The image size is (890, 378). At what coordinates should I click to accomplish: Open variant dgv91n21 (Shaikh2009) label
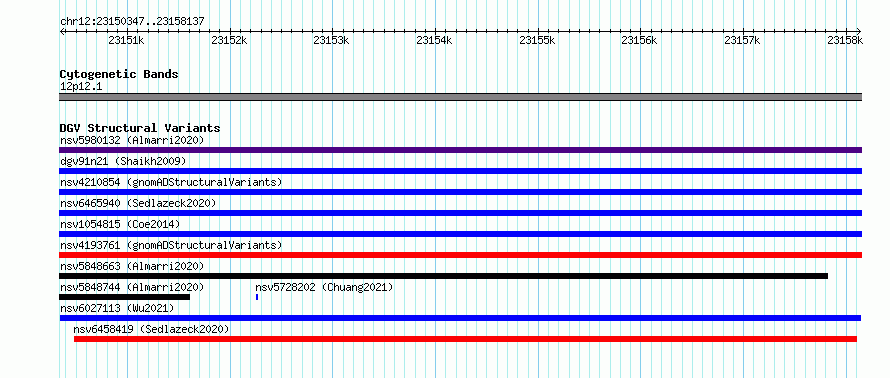click(x=123, y=161)
